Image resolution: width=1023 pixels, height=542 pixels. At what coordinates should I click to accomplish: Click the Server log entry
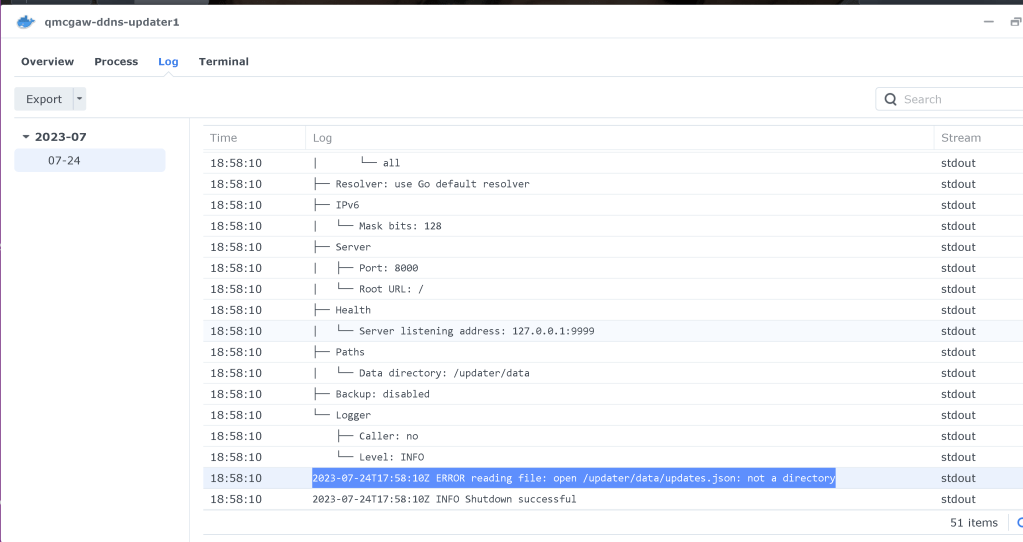point(613,247)
